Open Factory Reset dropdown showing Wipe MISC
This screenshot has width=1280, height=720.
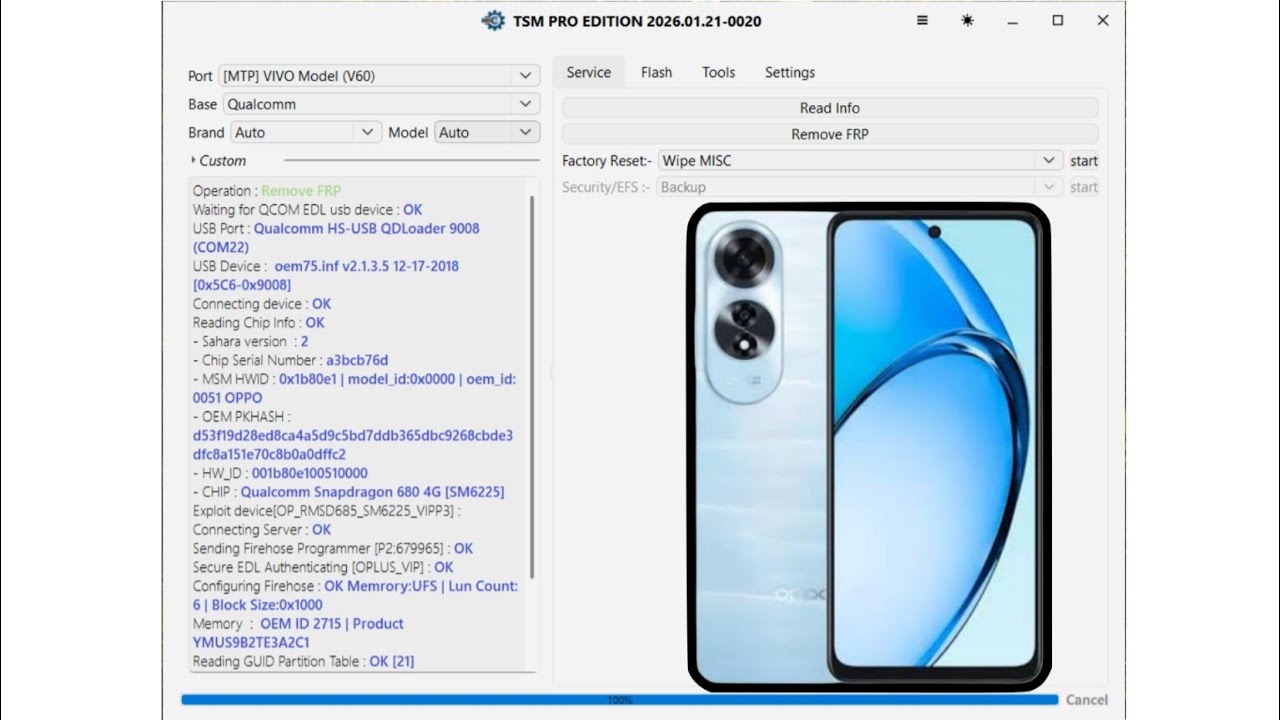(x=859, y=160)
